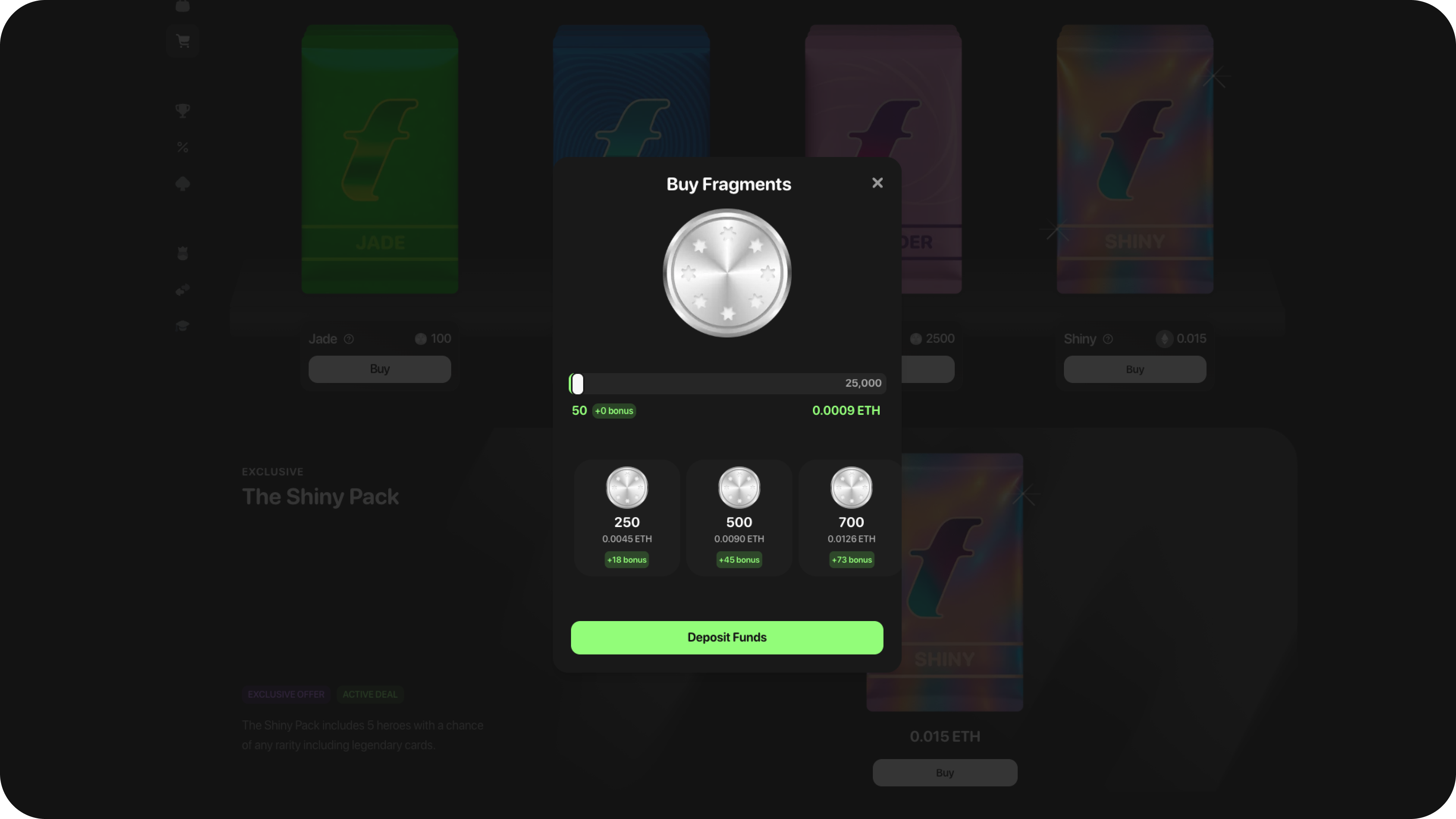Buy the Jade pack
Screen dimensions: 1456x819
[379, 369]
